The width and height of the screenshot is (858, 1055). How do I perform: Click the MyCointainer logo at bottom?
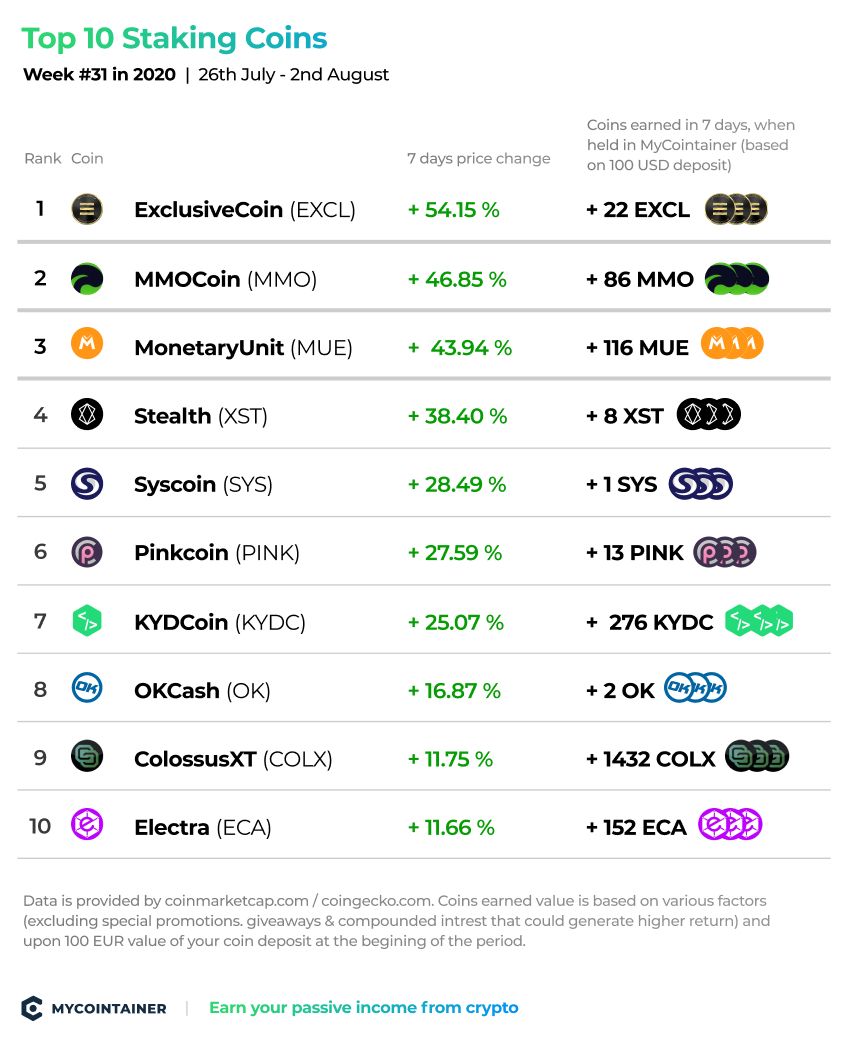point(94,1008)
